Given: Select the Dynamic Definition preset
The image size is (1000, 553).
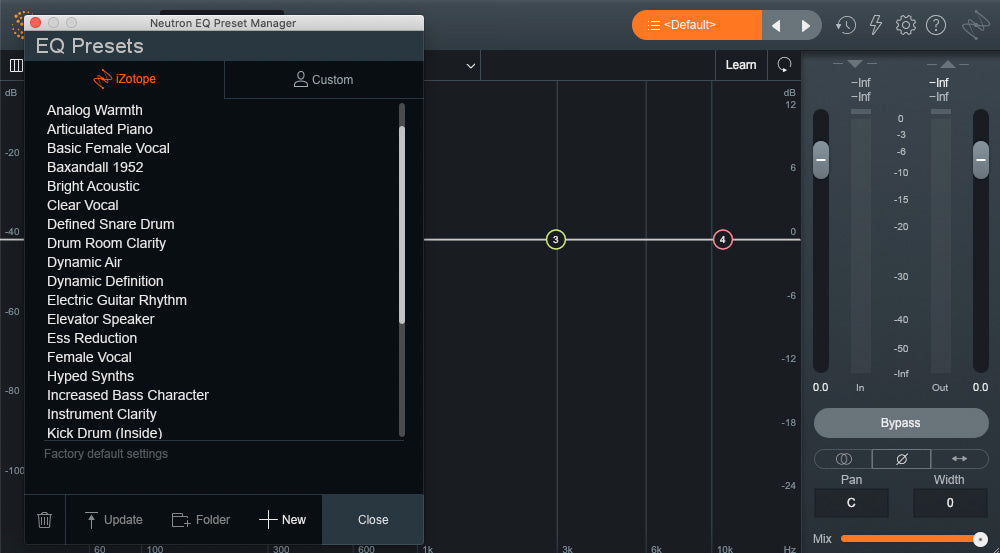Looking at the screenshot, I should [105, 281].
